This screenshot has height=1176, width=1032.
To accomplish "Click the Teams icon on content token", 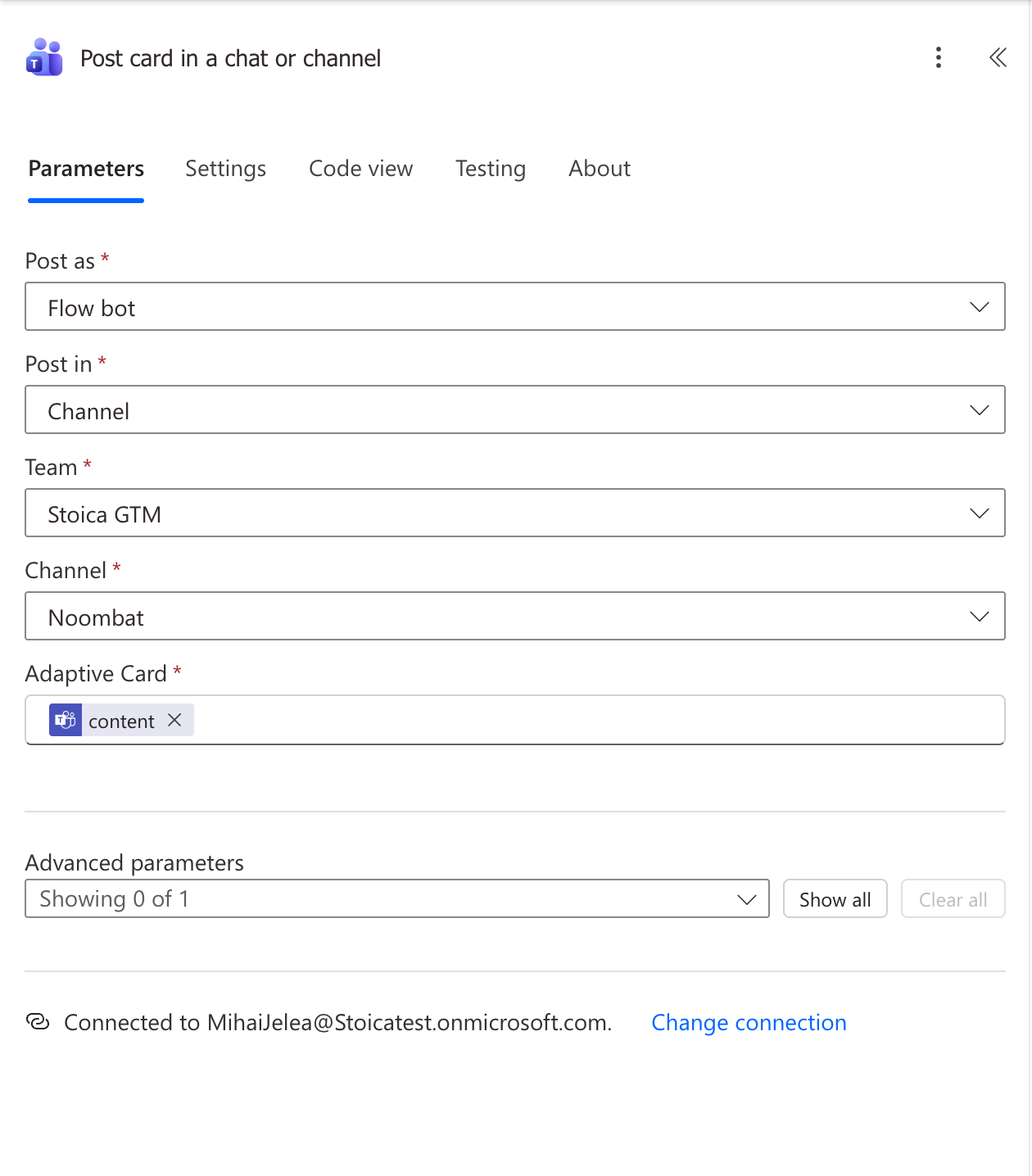I will tap(66, 720).
